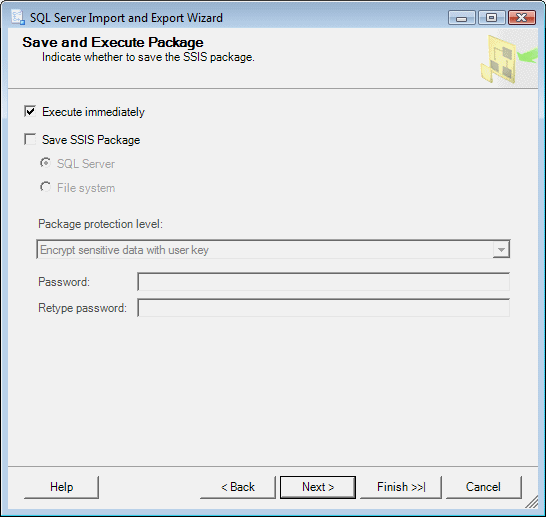Click the wizard icon in title bar
Screen dimensions: 546x517
(x=18, y=18)
